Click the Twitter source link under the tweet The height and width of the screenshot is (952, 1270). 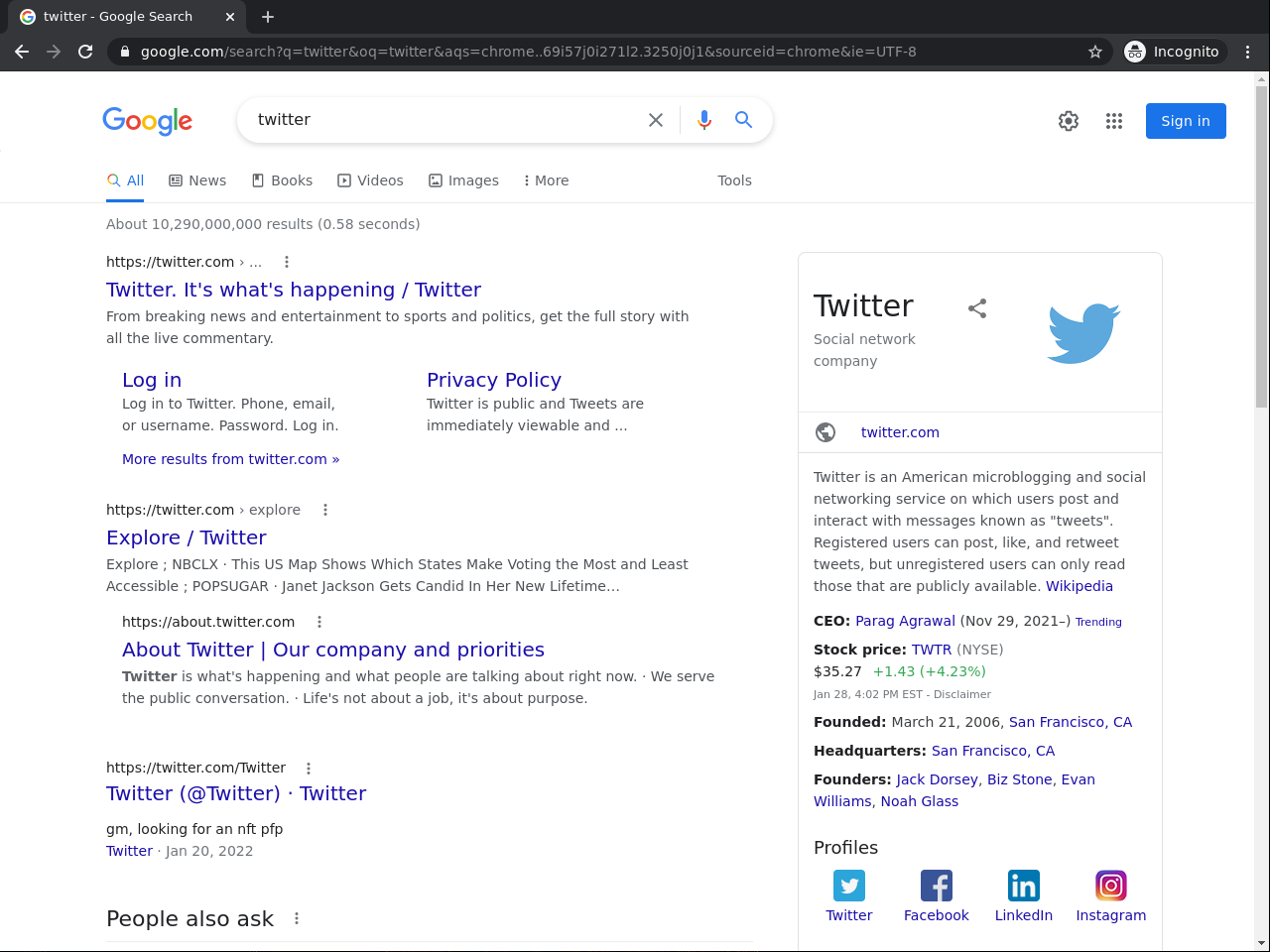[x=129, y=851]
